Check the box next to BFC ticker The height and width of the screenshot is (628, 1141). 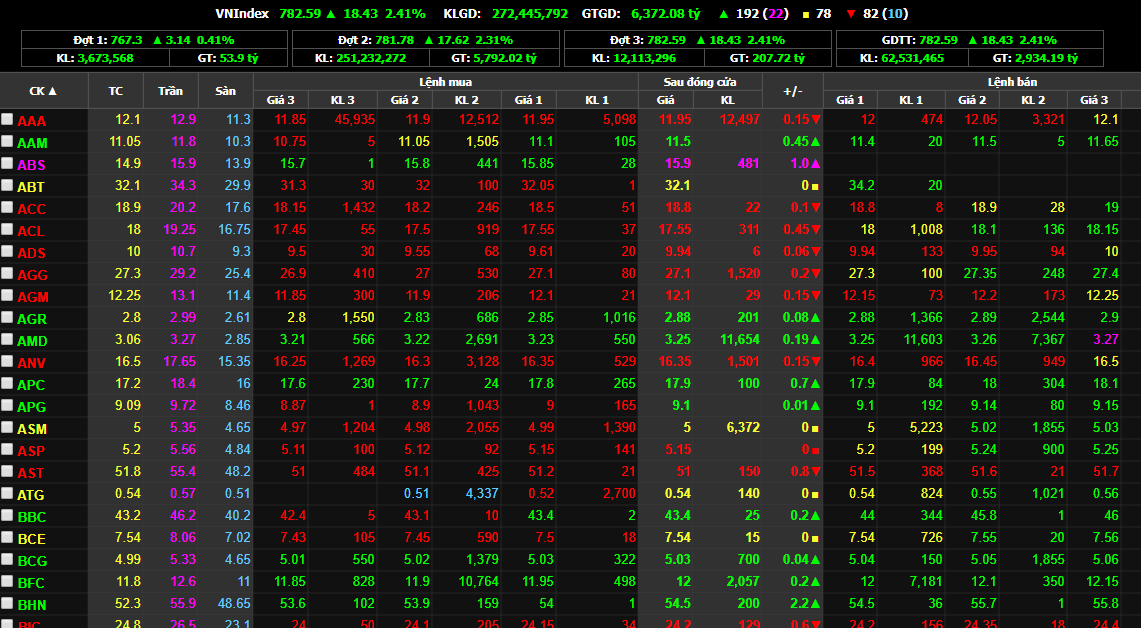[8, 581]
